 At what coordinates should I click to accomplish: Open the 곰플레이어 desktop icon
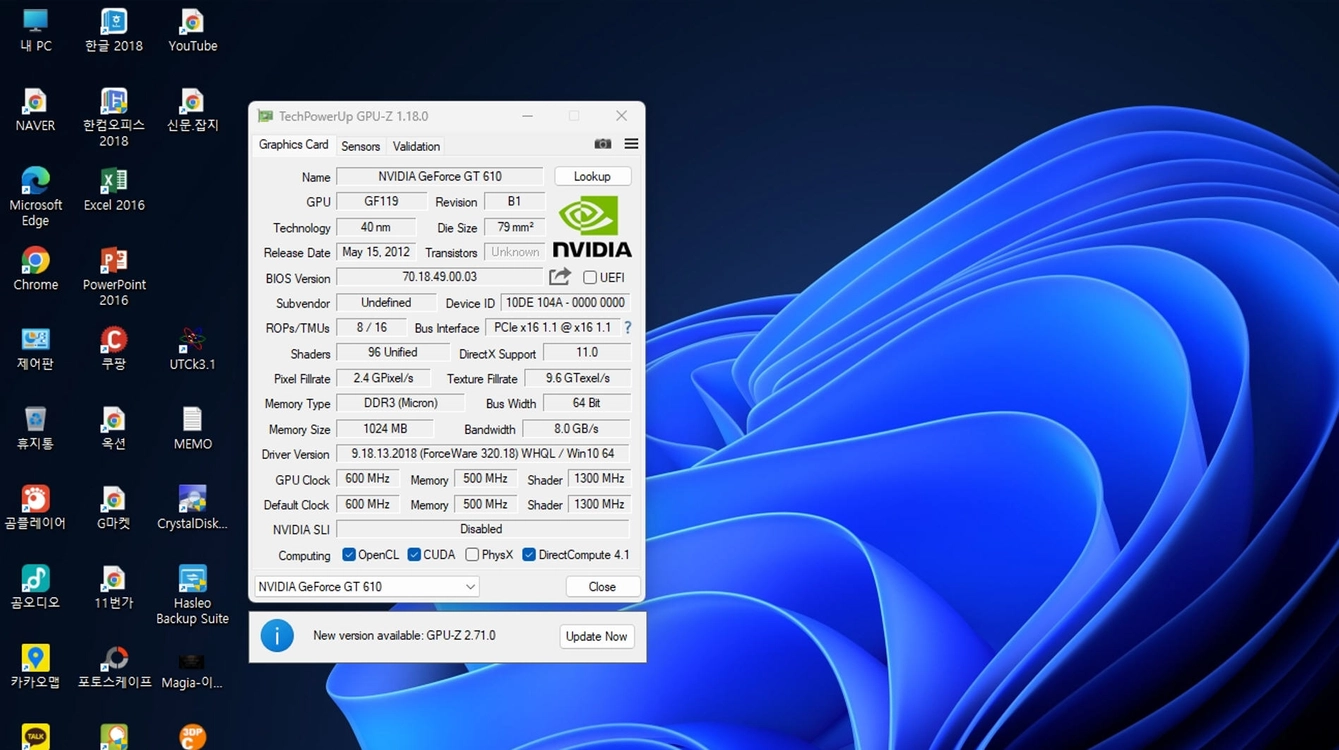[x=35, y=507]
